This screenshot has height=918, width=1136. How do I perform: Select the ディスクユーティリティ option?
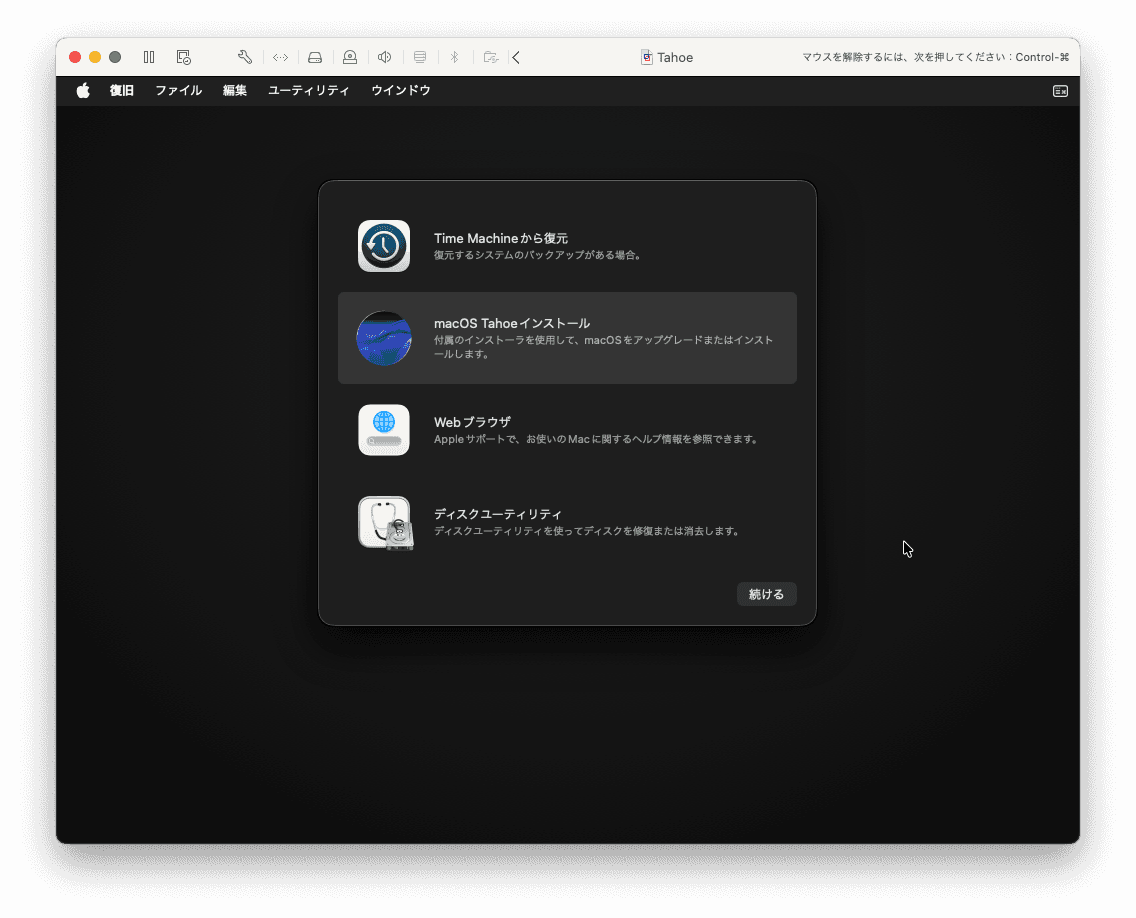coord(567,522)
